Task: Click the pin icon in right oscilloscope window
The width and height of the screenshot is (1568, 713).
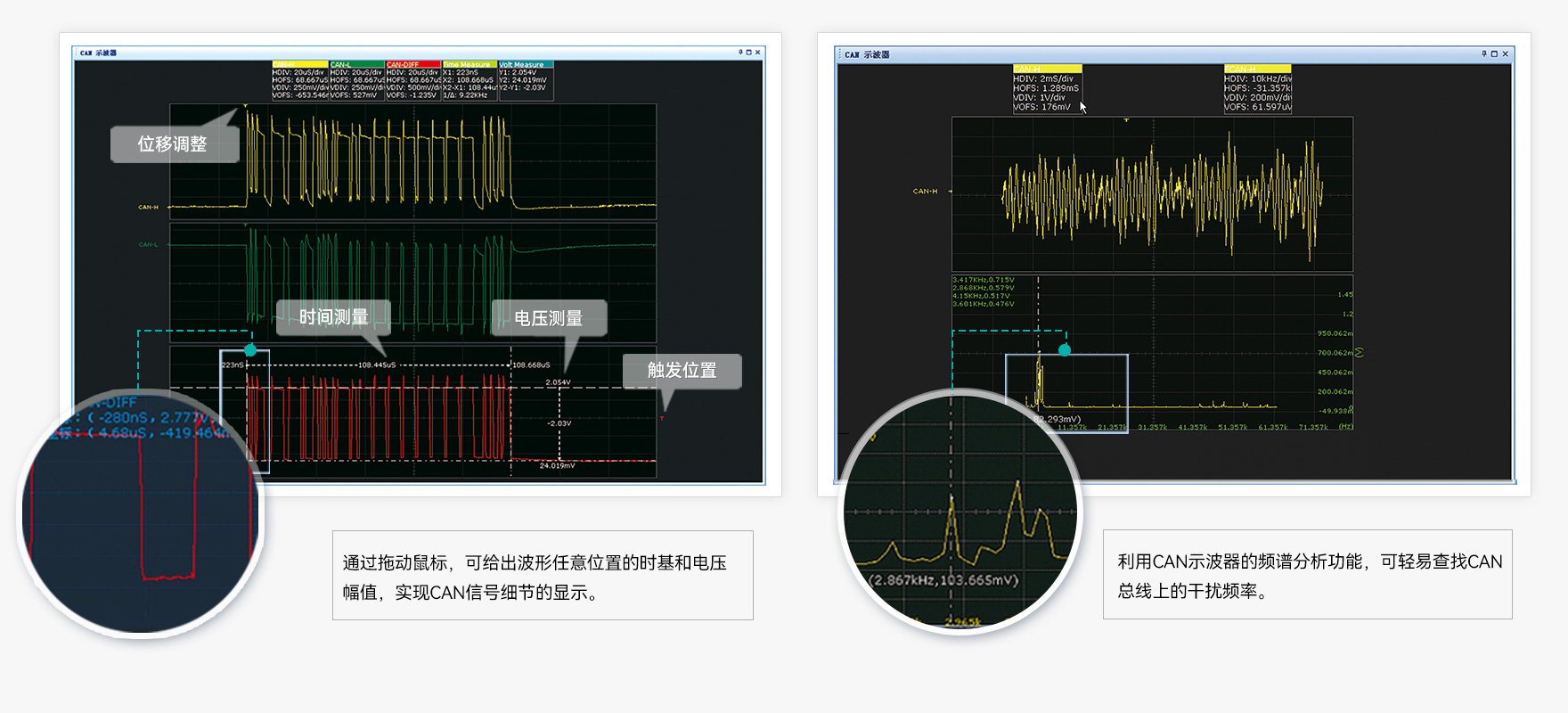Action: coord(1483,54)
